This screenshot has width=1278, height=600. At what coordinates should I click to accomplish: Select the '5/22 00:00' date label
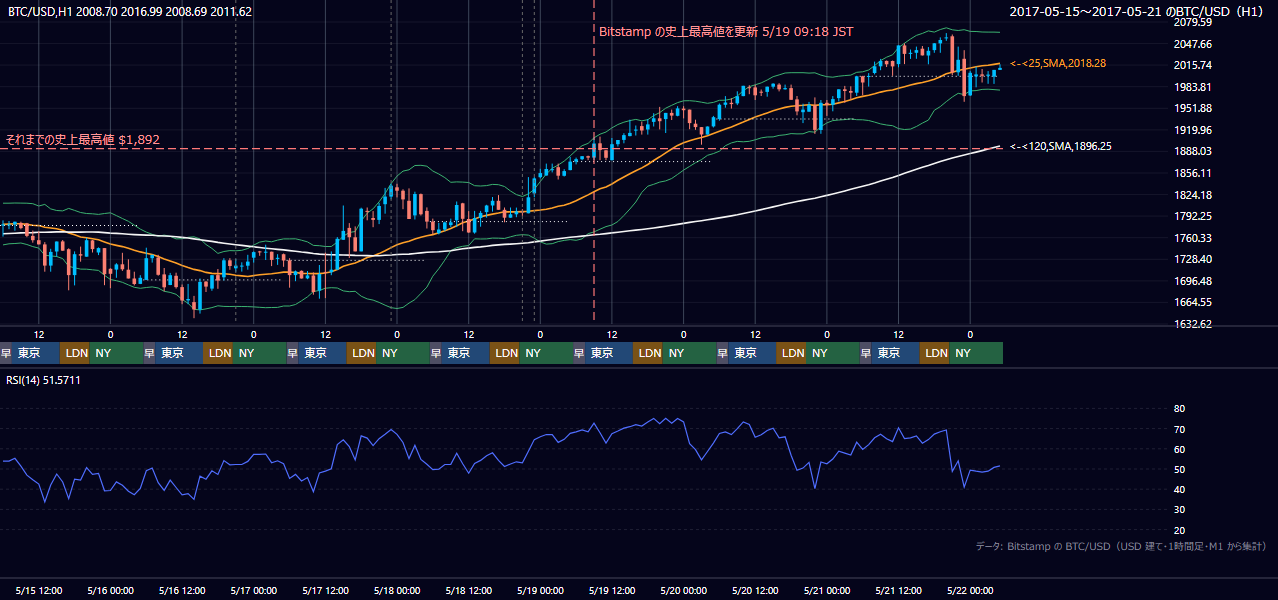(x=969, y=591)
